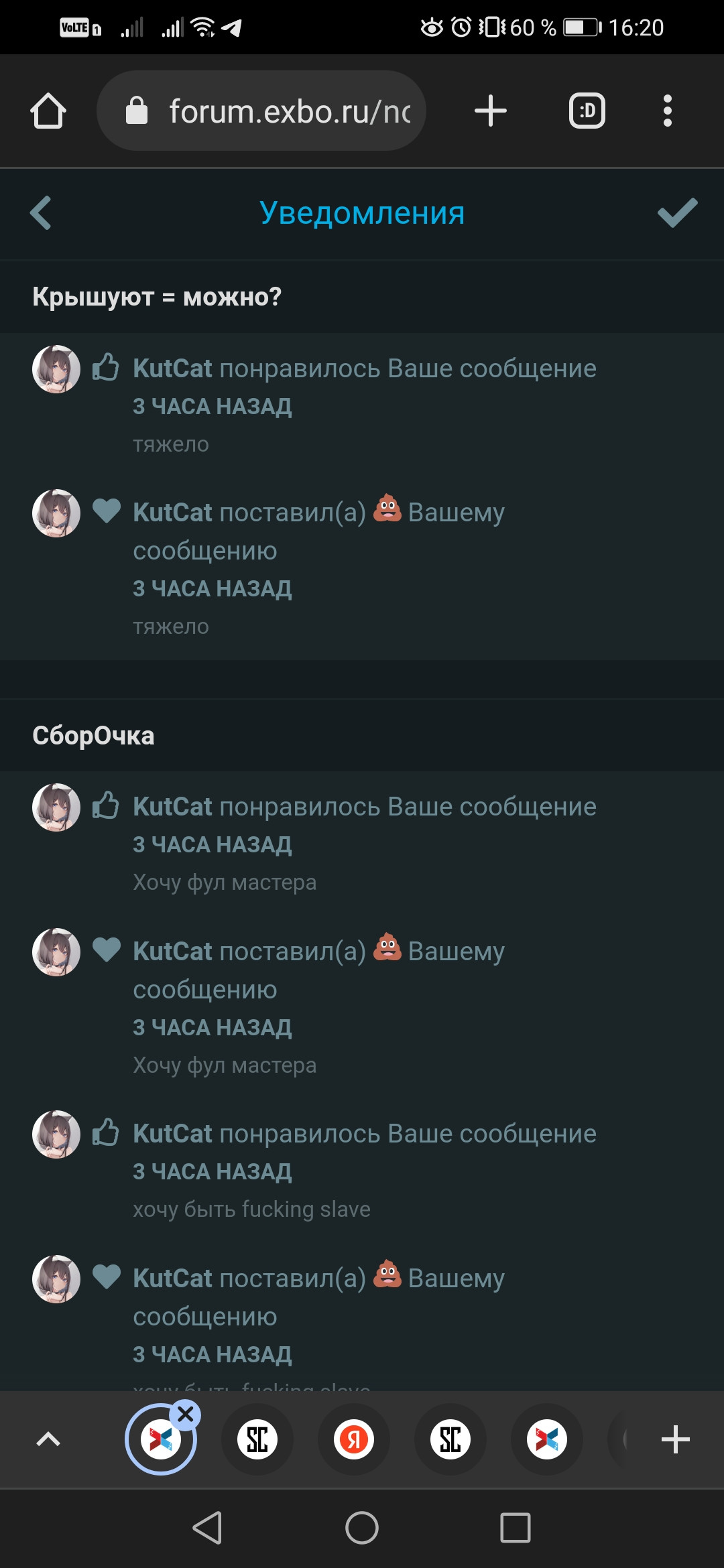Switch to the second SC tab icon

point(450,1439)
